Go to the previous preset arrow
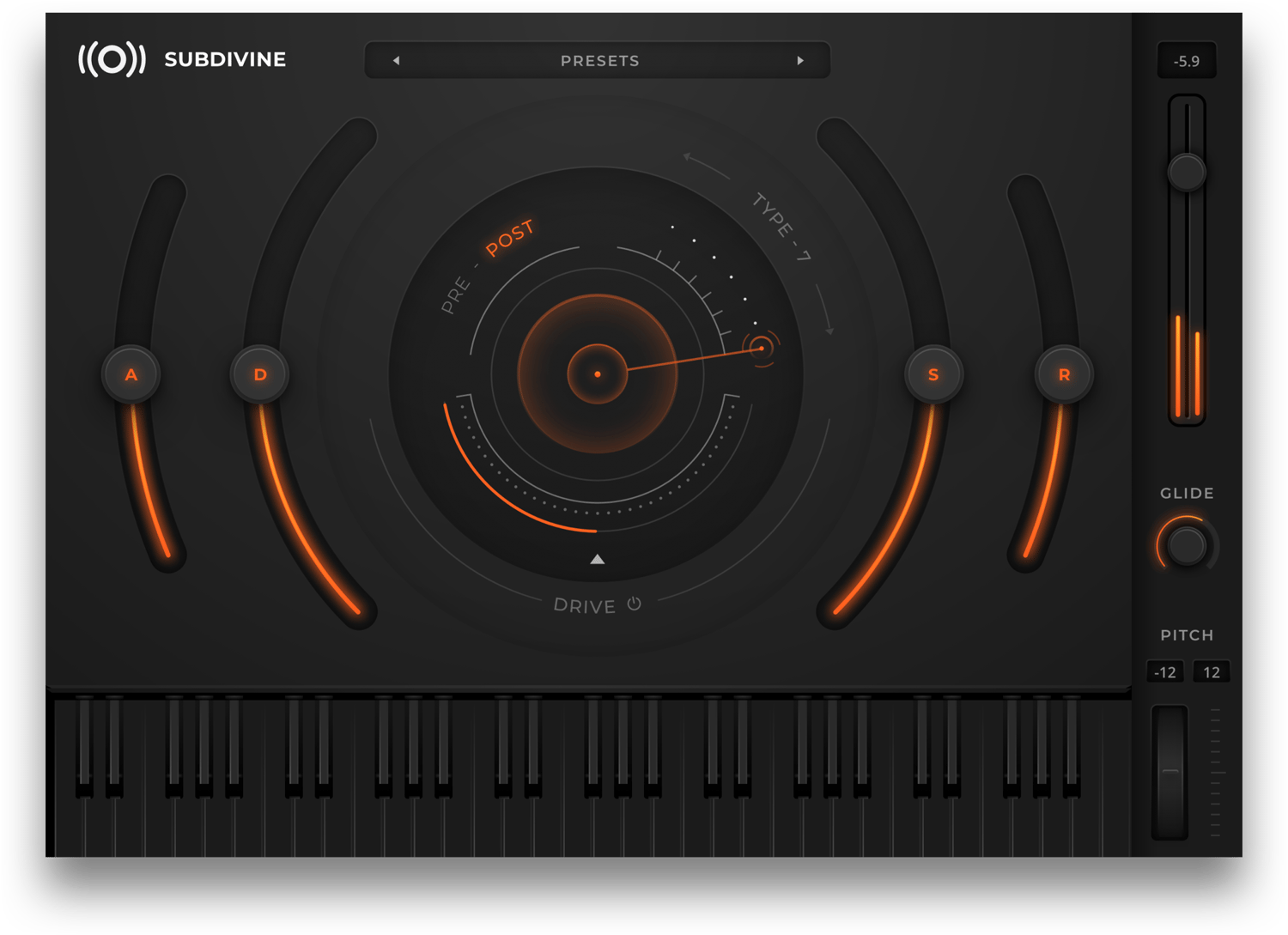The width and height of the screenshot is (1288, 935). (x=396, y=61)
